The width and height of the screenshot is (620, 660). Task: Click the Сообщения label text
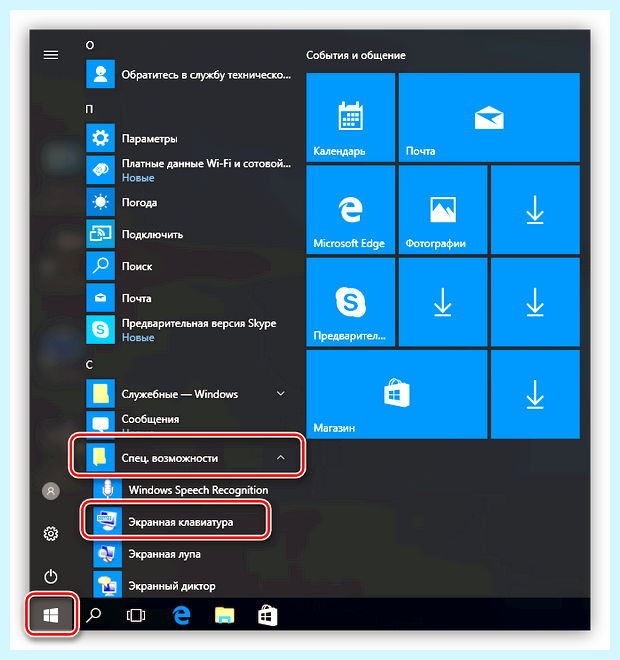coord(150,419)
